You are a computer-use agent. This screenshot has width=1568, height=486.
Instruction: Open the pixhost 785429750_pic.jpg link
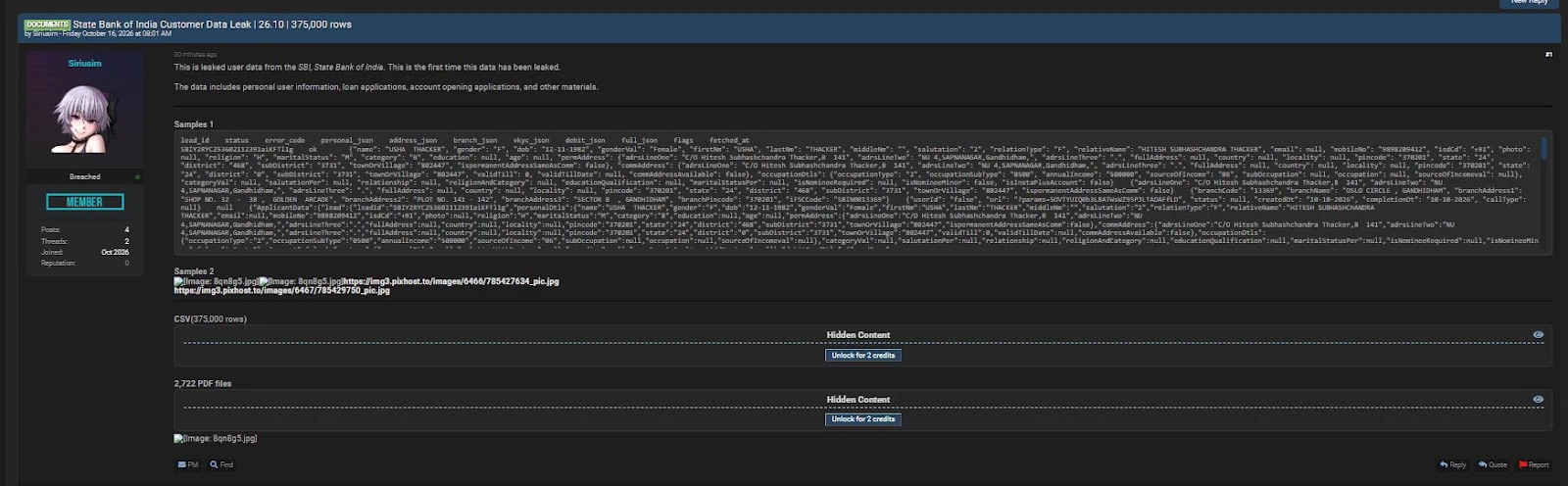[282, 291]
